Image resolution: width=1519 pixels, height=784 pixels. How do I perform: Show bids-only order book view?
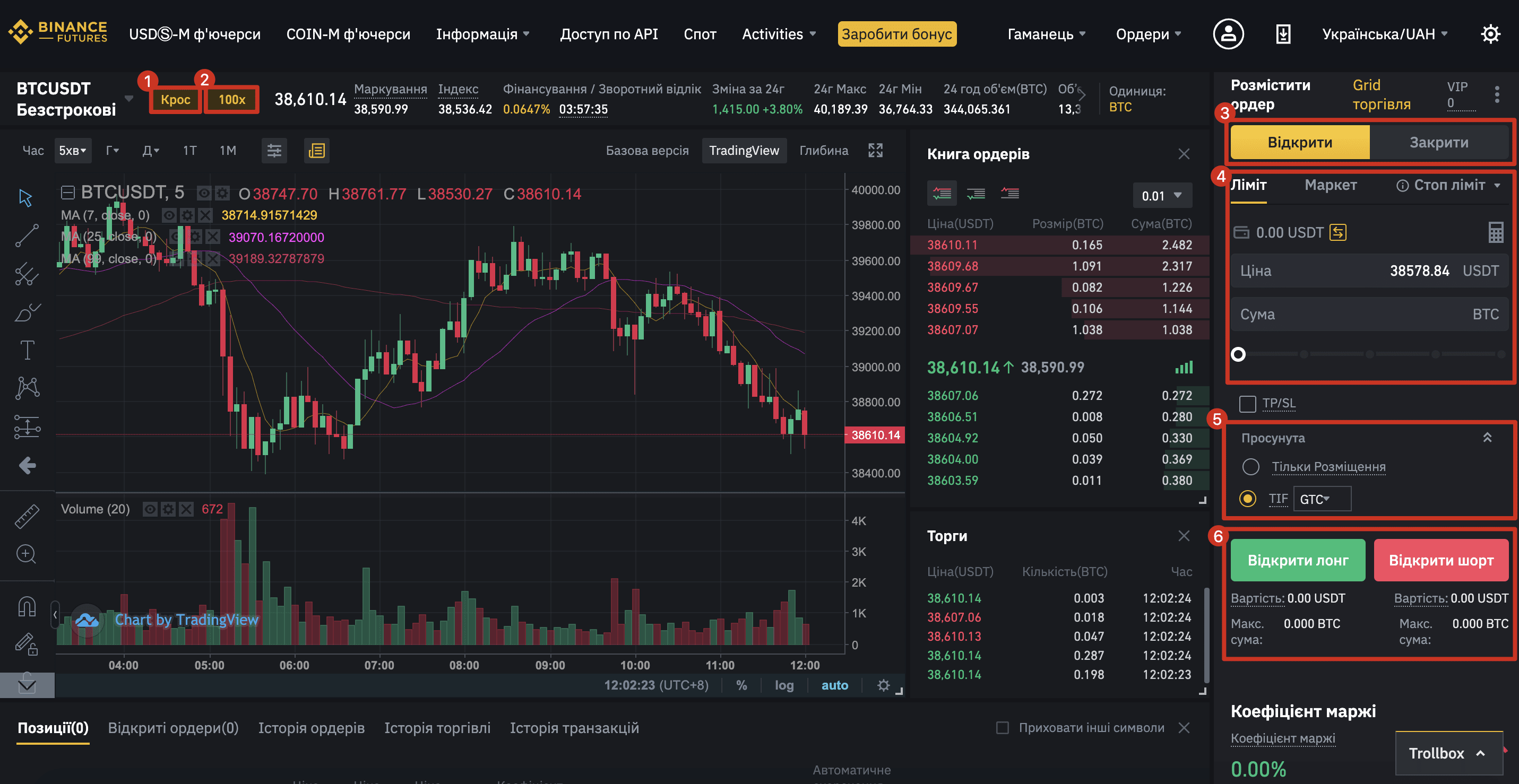coord(976,193)
